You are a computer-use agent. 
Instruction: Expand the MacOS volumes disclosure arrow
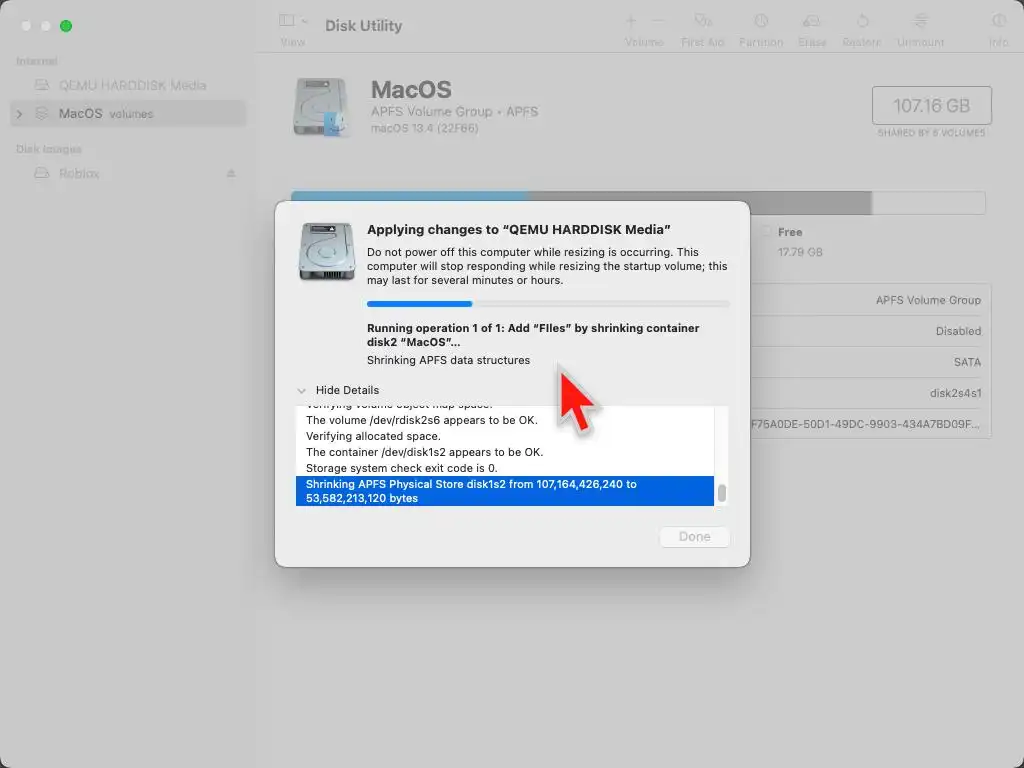tap(20, 114)
